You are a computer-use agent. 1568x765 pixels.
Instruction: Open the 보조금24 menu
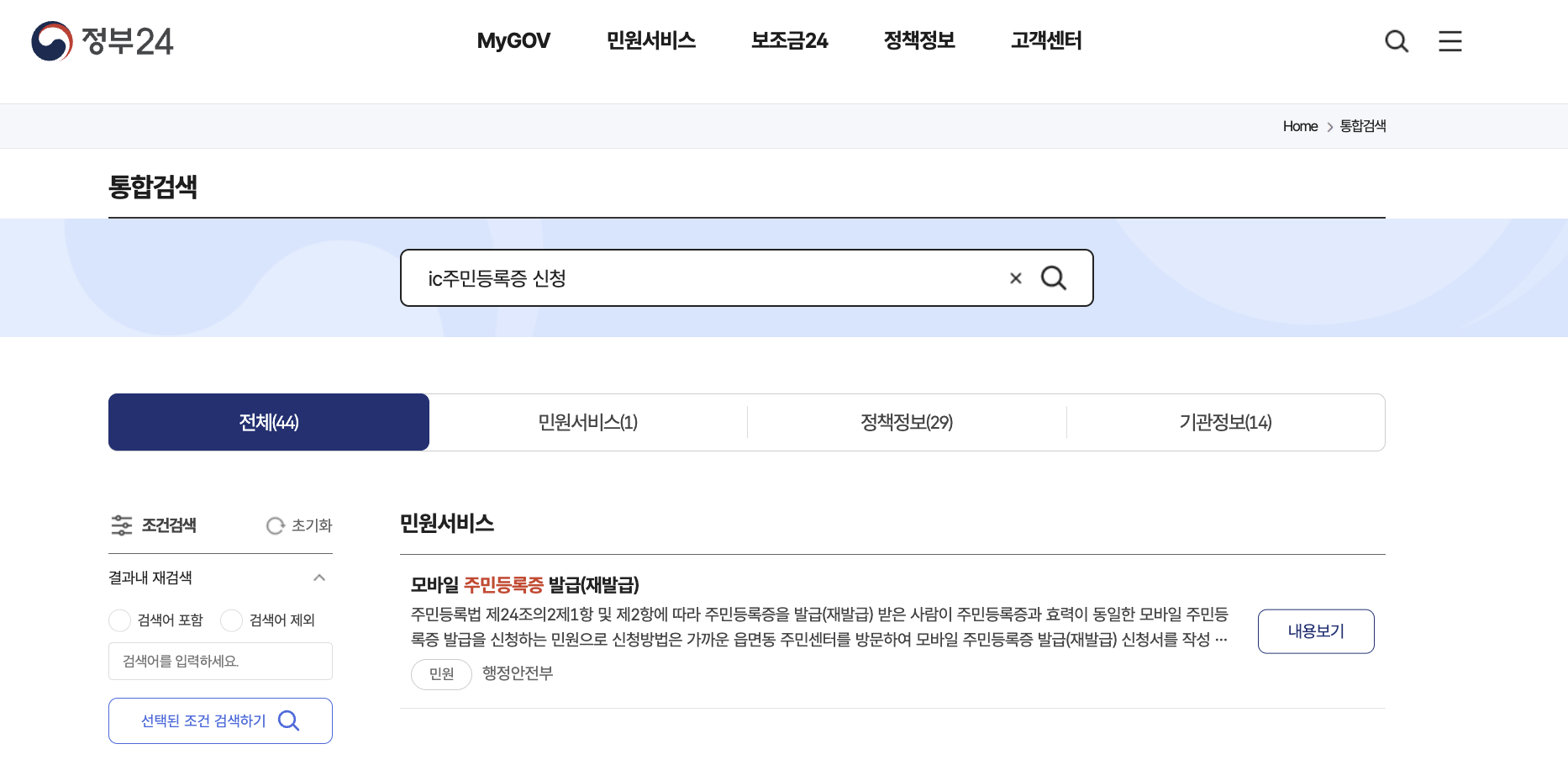click(790, 40)
